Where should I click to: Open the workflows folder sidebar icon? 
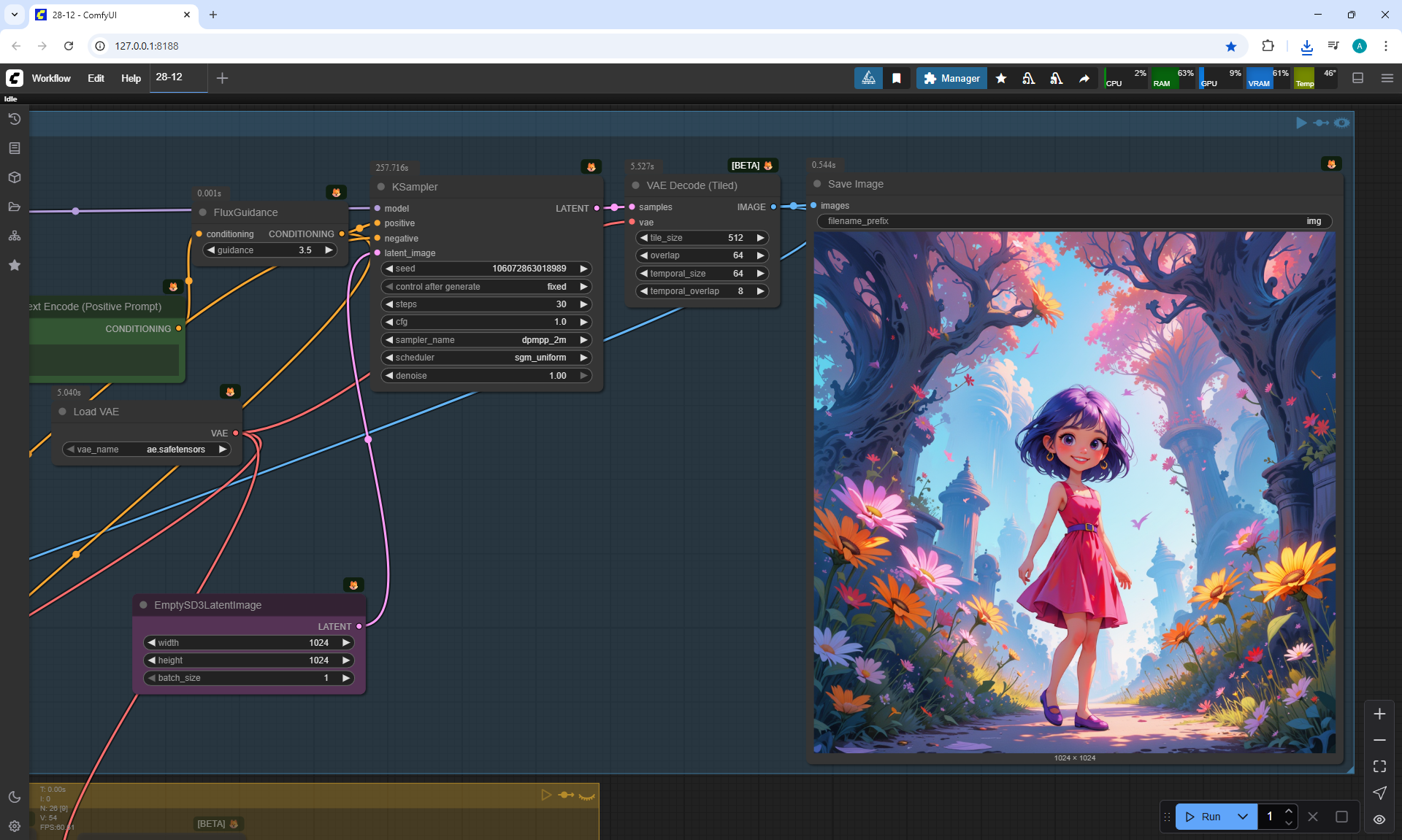click(x=15, y=207)
